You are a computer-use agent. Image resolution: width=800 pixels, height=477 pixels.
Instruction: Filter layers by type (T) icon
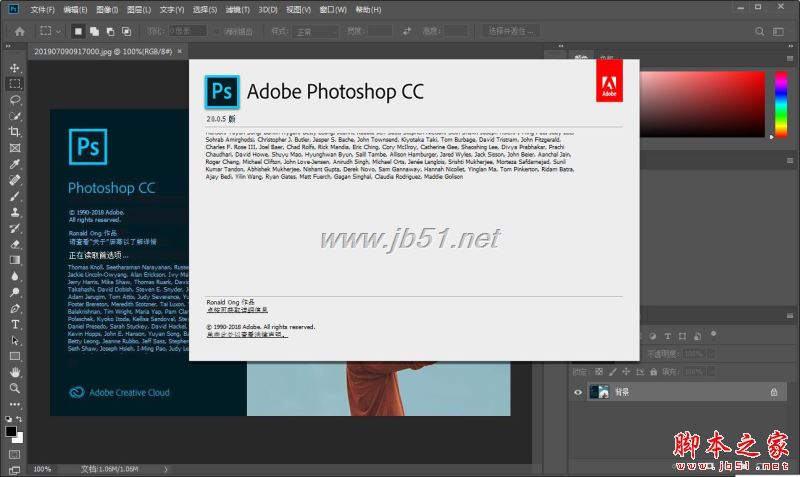tap(667, 336)
